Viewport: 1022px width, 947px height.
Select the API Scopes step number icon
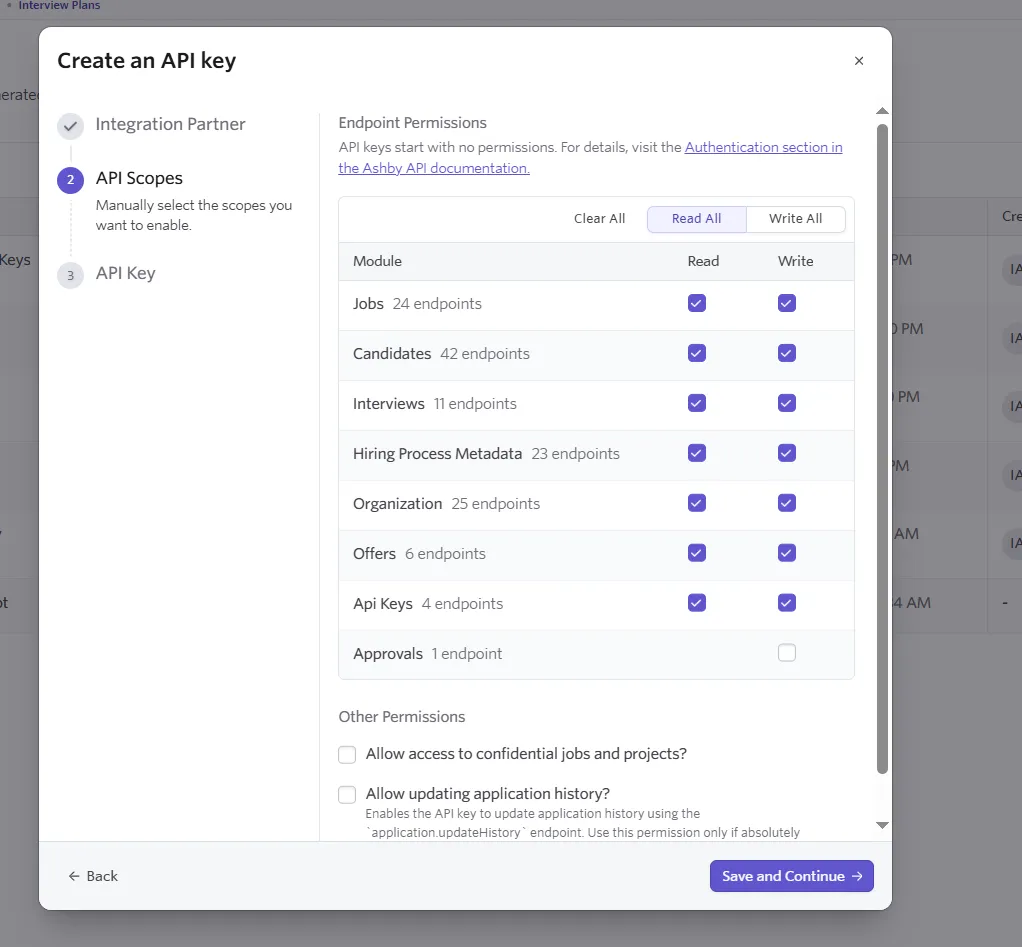(x=70, y=180)
